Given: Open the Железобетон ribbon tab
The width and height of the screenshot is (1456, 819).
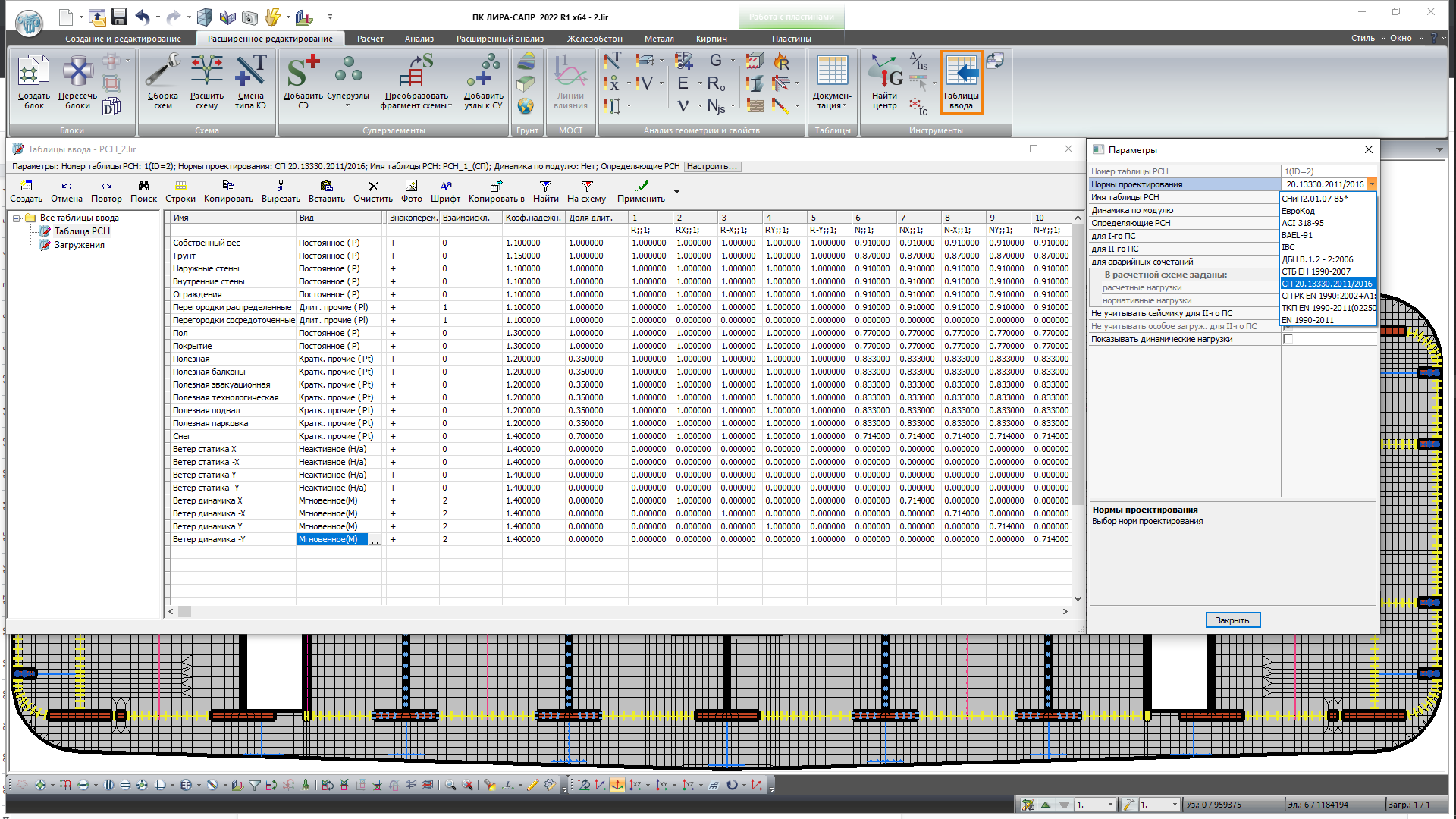Looking at the screenshot, I should tap(595, 39).
